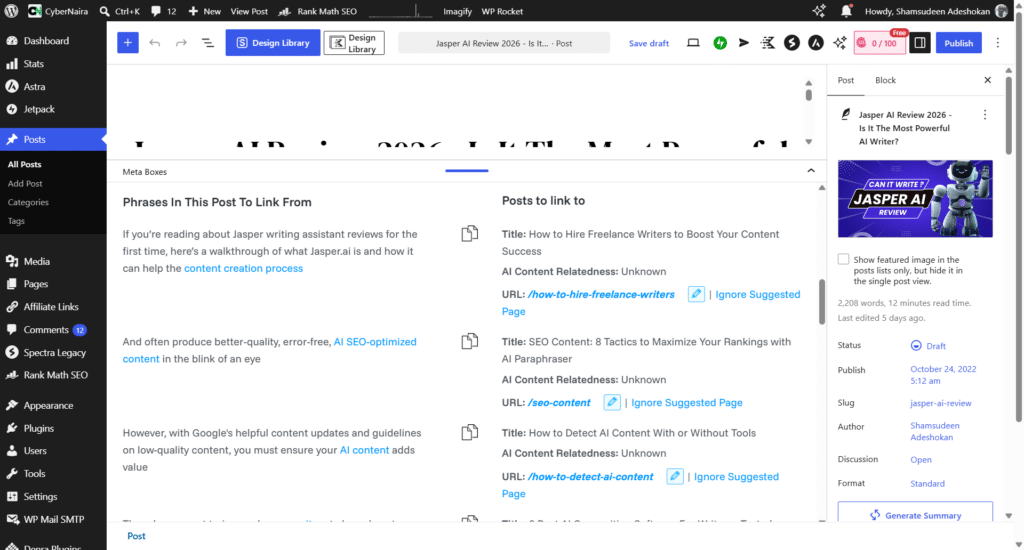
Task: Open Rank Math SEO in sidebar
Action: pyautogui.click(x=53, y=376)
